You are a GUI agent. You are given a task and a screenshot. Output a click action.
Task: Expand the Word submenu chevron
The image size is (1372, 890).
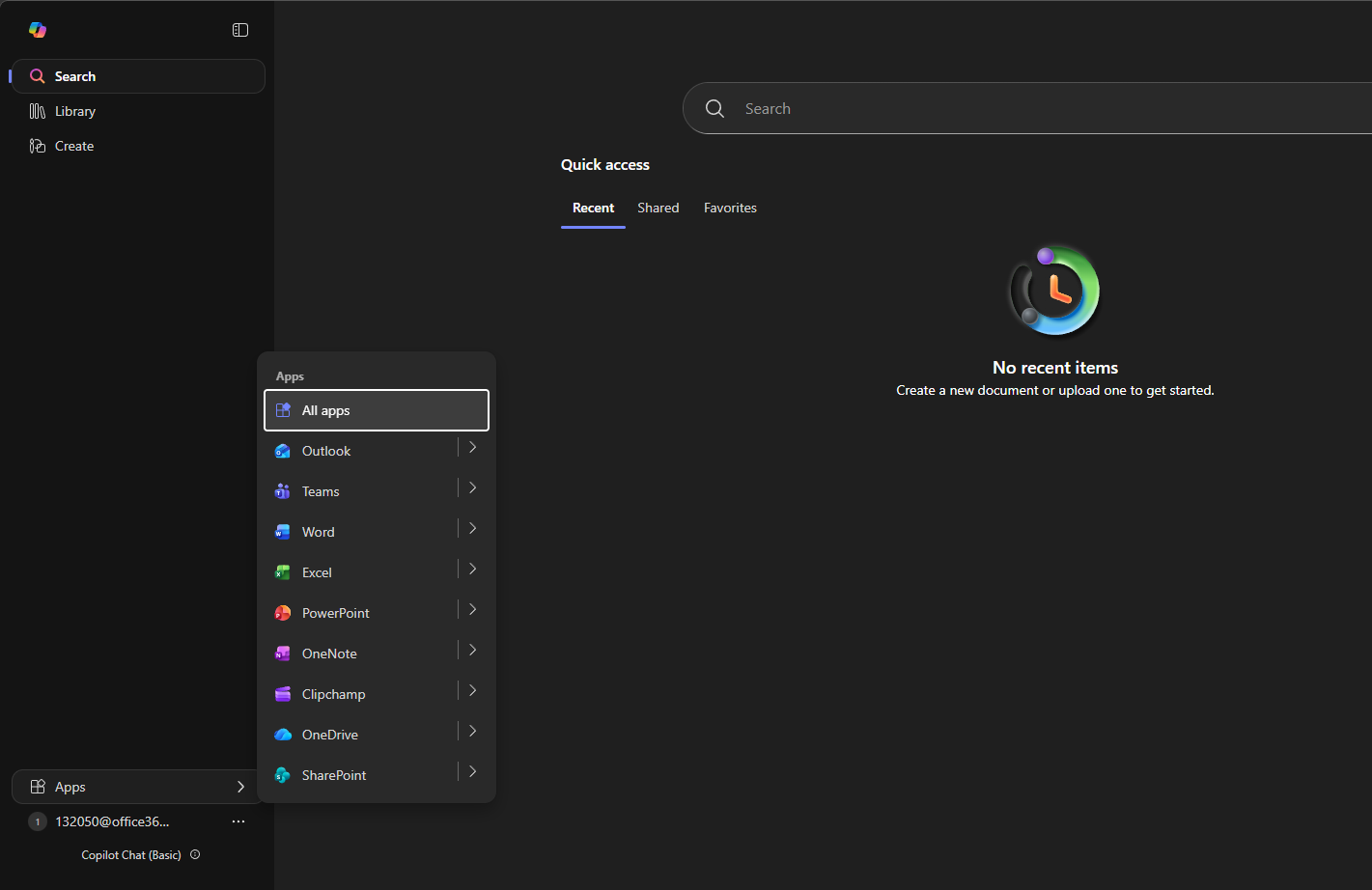[x=473, y=528]
